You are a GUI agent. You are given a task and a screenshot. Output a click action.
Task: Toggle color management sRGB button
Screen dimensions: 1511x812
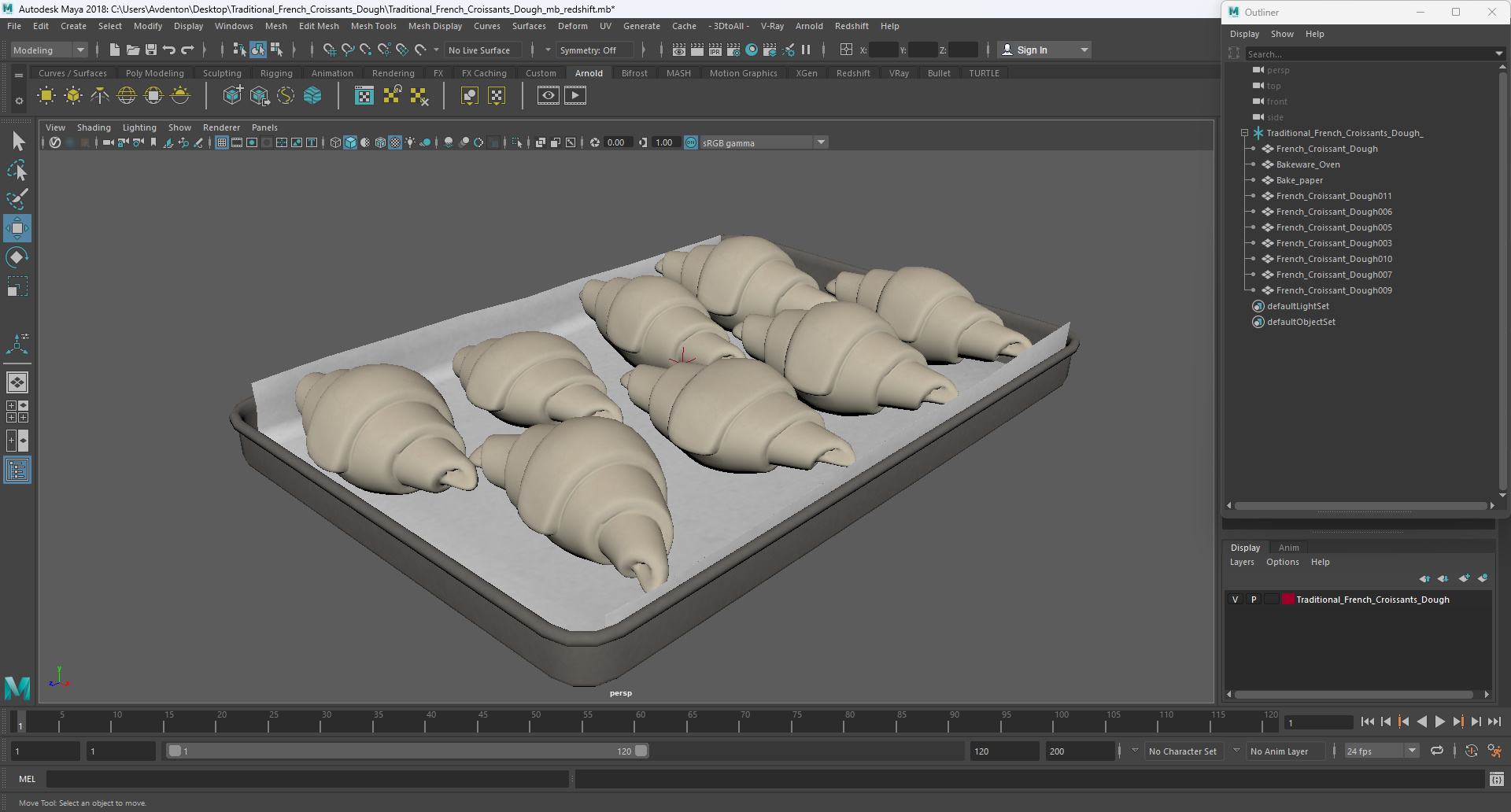[x=691, y=142]
